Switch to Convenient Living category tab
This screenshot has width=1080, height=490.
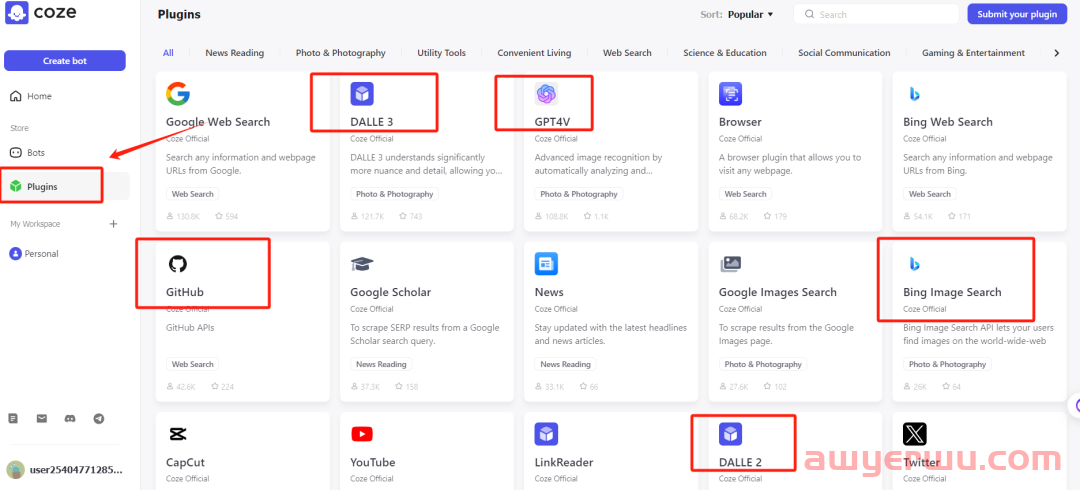(x=534, y=53)
